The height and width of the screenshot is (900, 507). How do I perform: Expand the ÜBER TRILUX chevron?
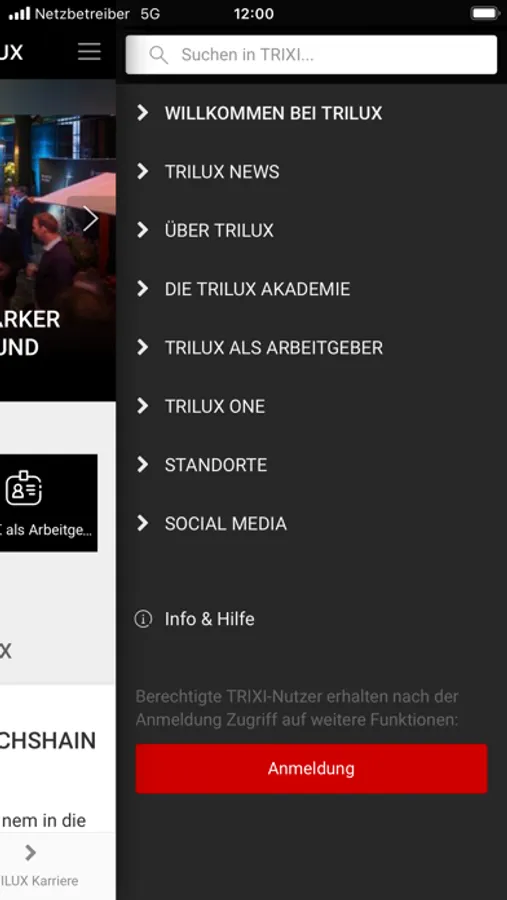pyautogui.click(x=142, y=230)
